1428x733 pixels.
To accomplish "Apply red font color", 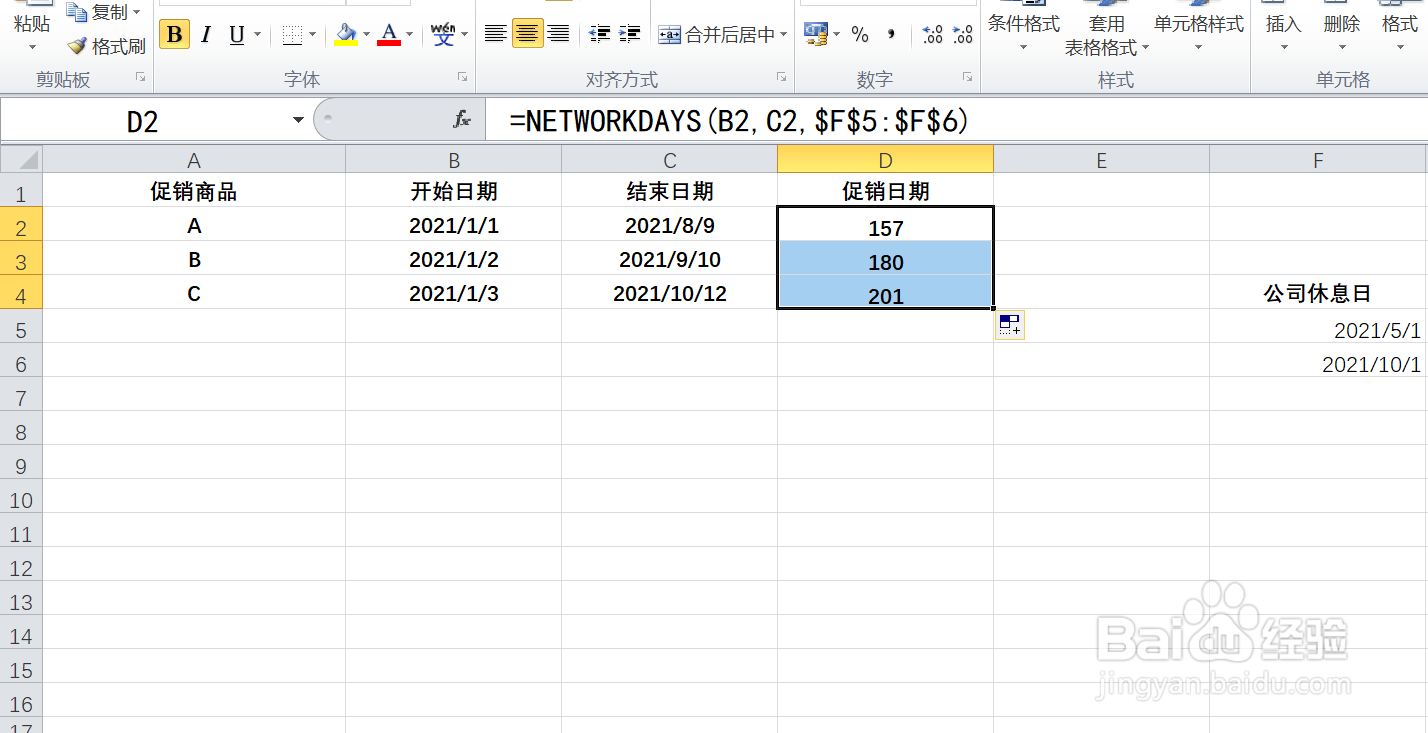I will [389, 35].
